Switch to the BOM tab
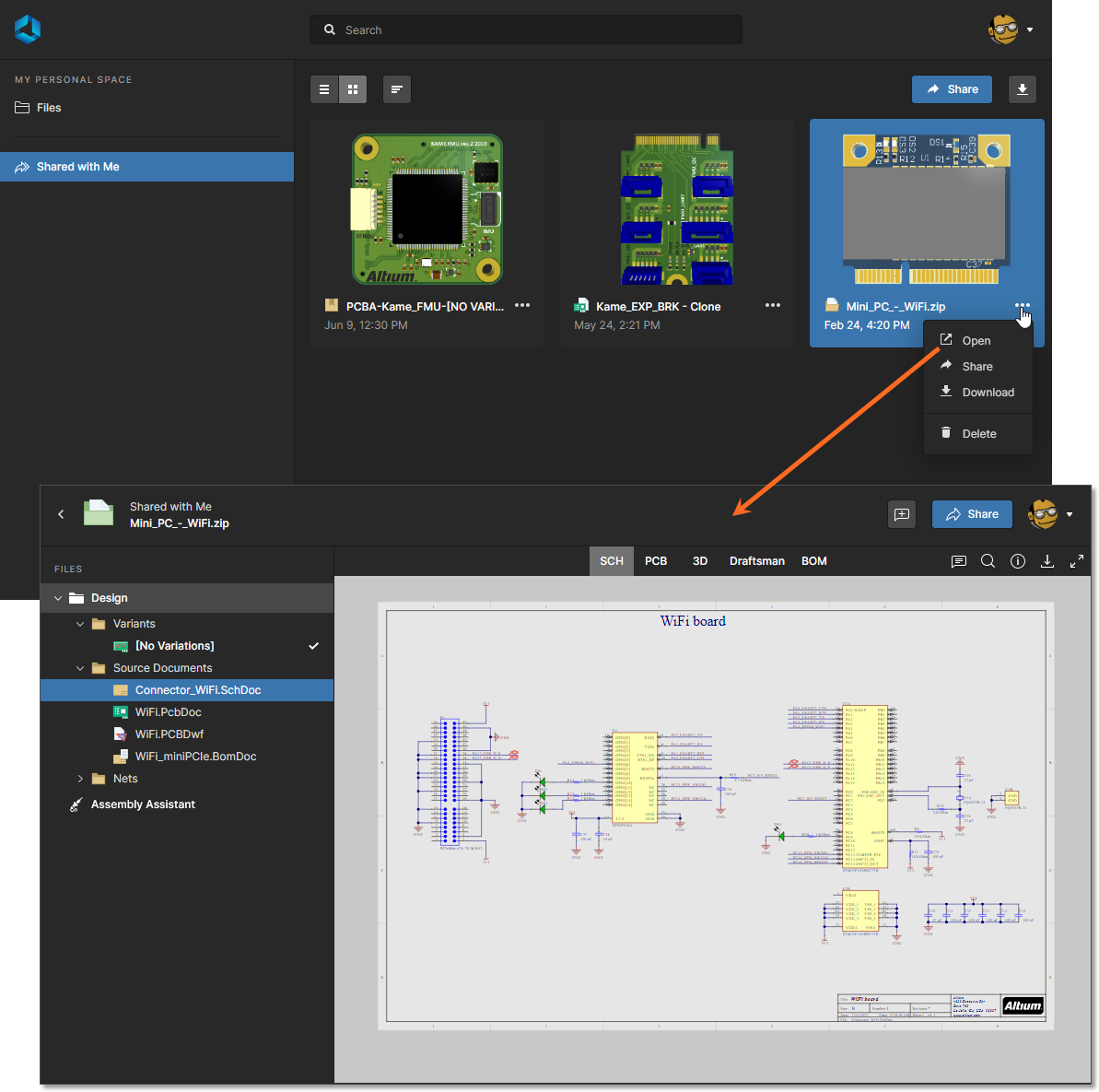 (813, 561)
